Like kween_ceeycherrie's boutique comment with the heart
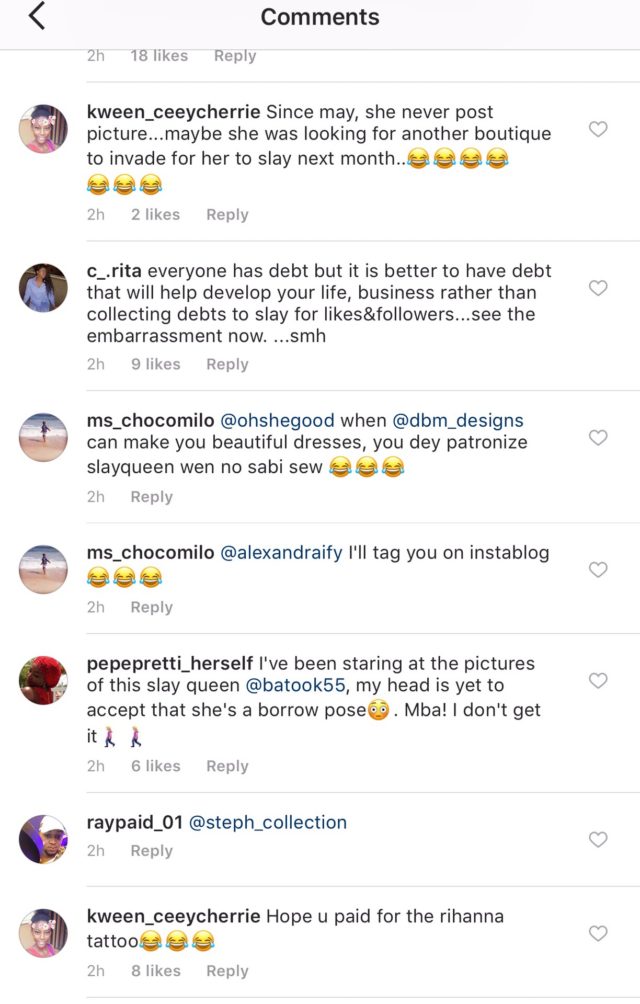Viewport: 640px width, 1004px height. point(598,129)
